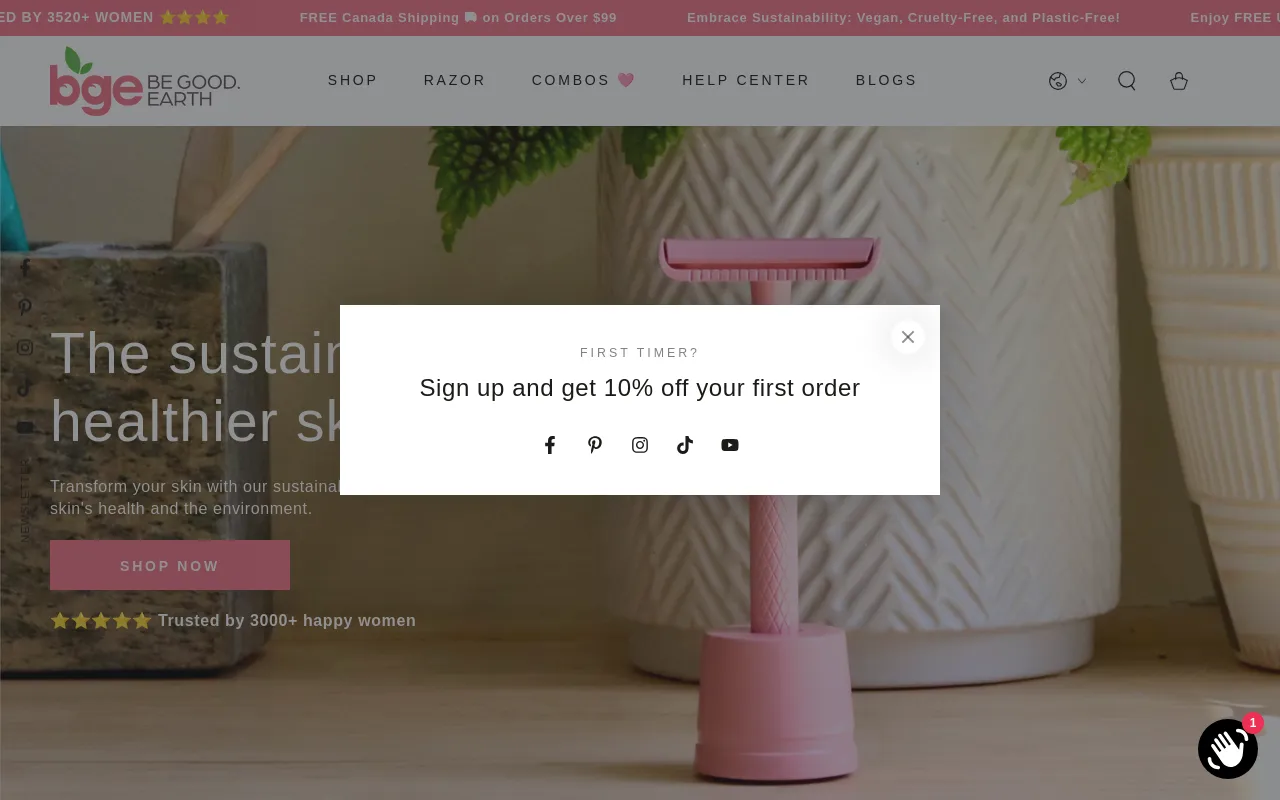This screenshot has width=1280, height=800.
Task: Open YouTube icon in the popup
Action: point(730,445)
